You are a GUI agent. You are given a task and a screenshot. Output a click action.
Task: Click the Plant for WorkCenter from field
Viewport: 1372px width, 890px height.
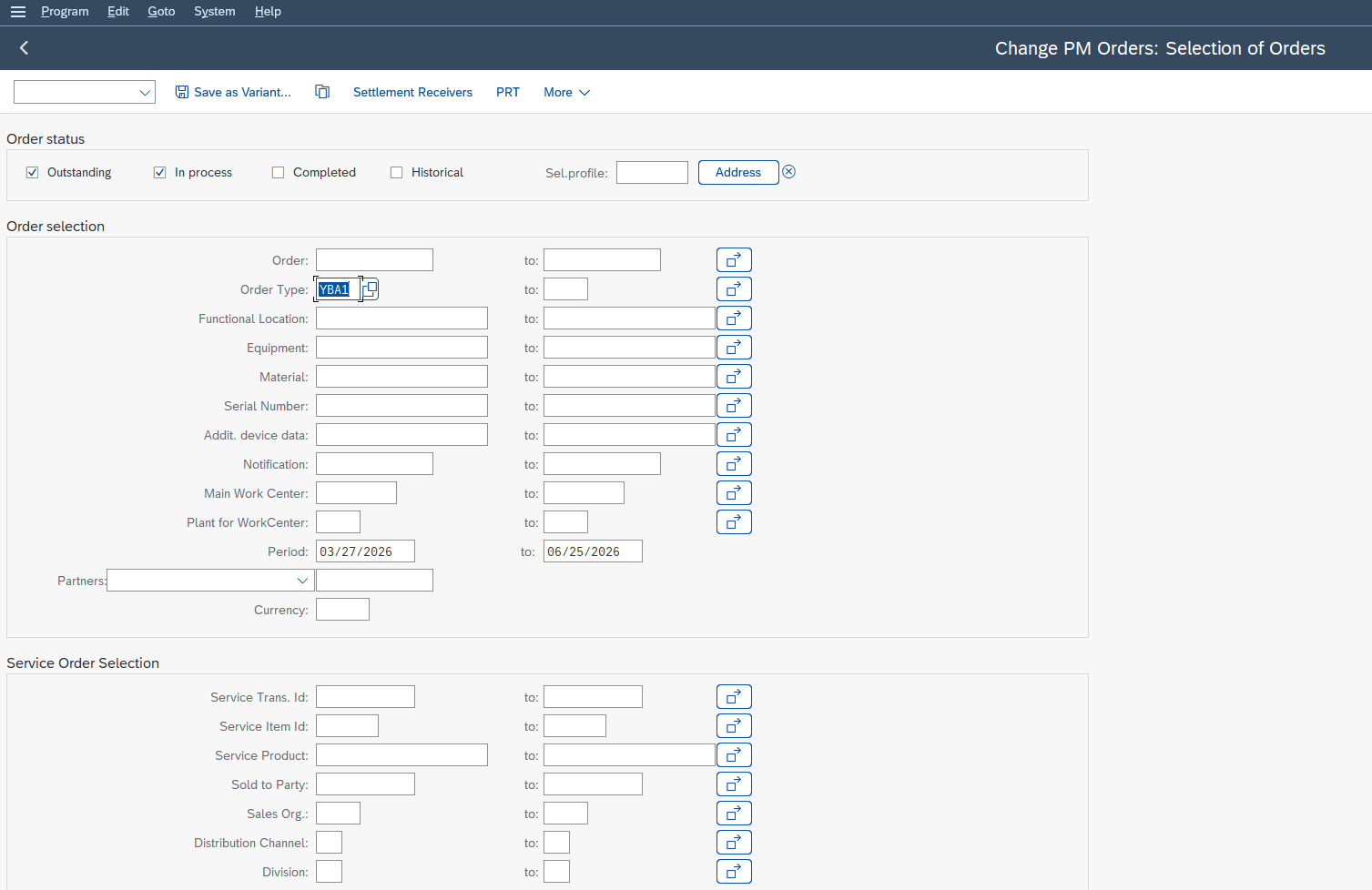338,522
